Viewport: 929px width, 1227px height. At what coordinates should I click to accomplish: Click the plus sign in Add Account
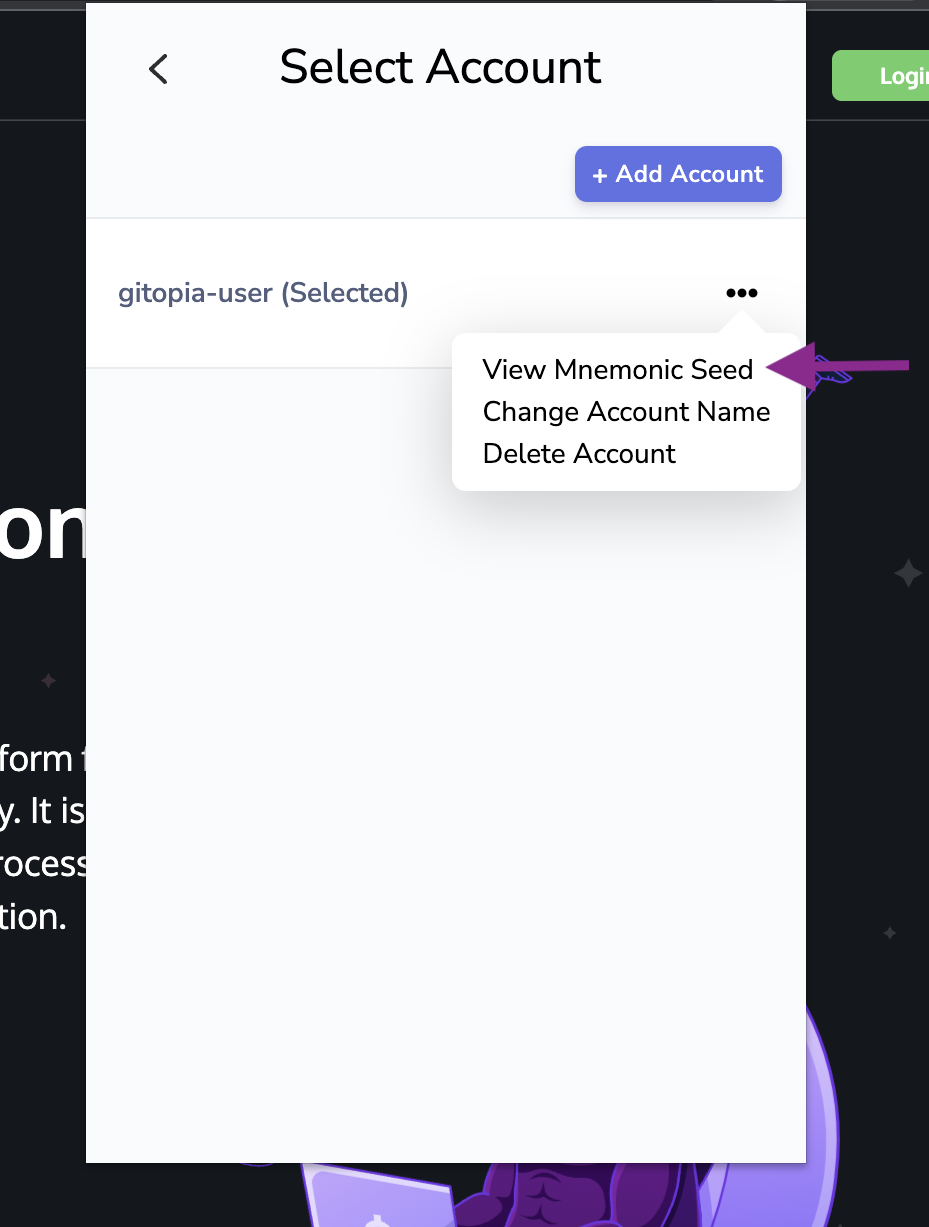point(600,176)
